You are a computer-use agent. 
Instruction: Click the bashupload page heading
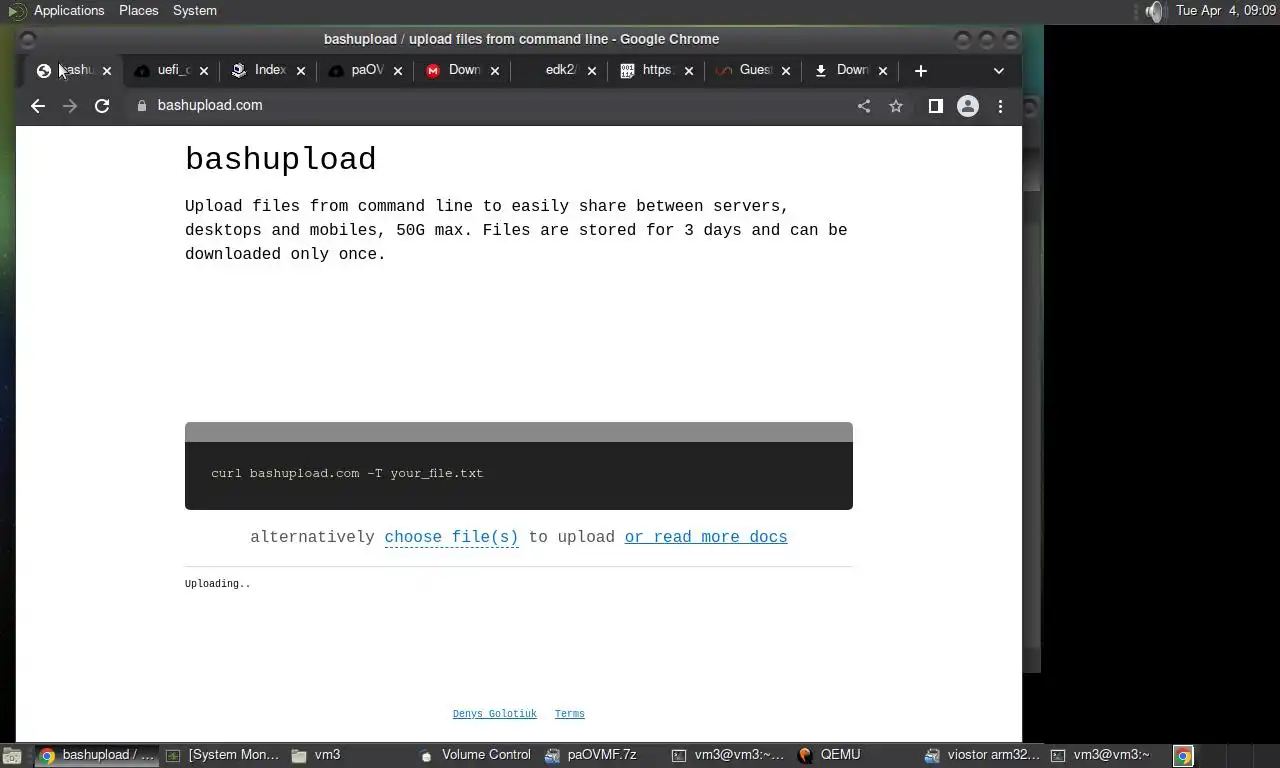[x=281, y=159]
